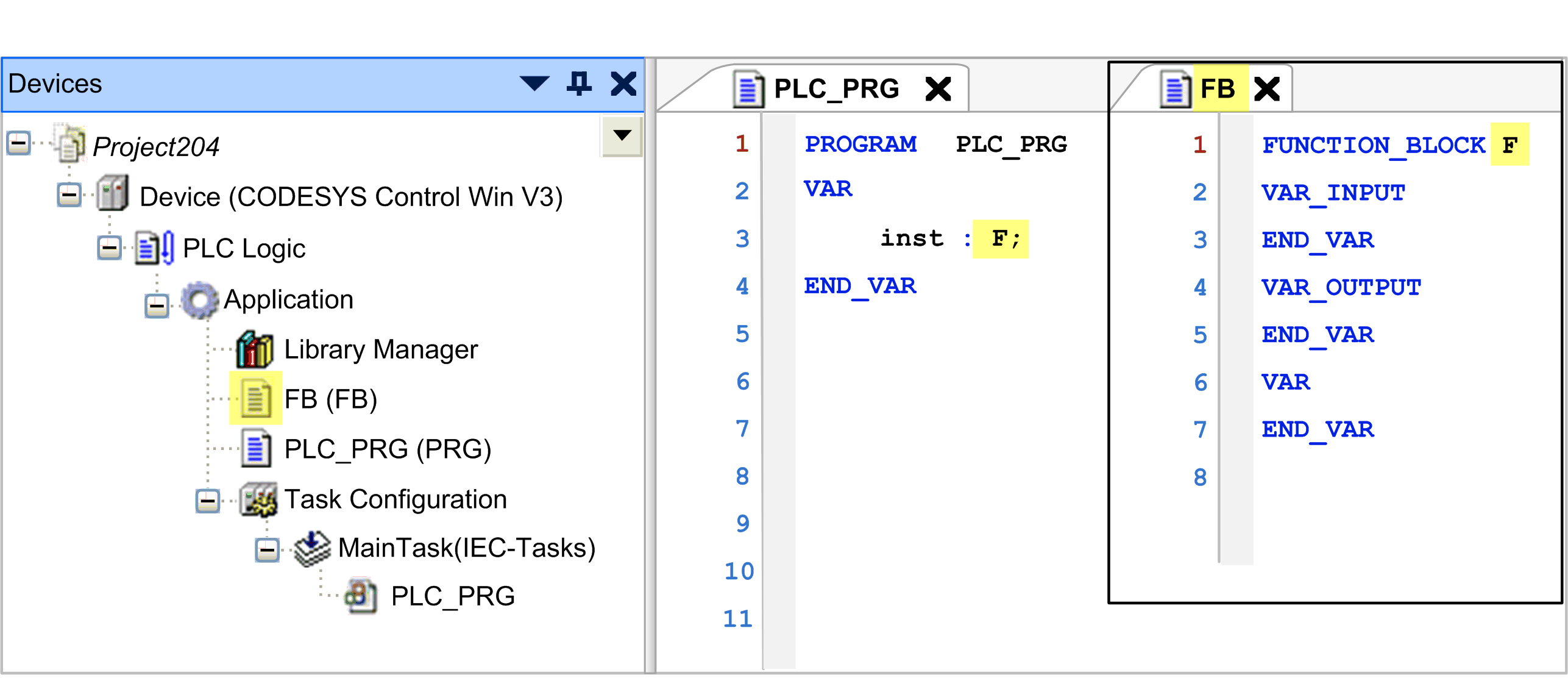Viewport: 1568px width, 700px height.
Task: Click VAR_INPUT in the FB editor
Action: click(x=1333, y=194)
